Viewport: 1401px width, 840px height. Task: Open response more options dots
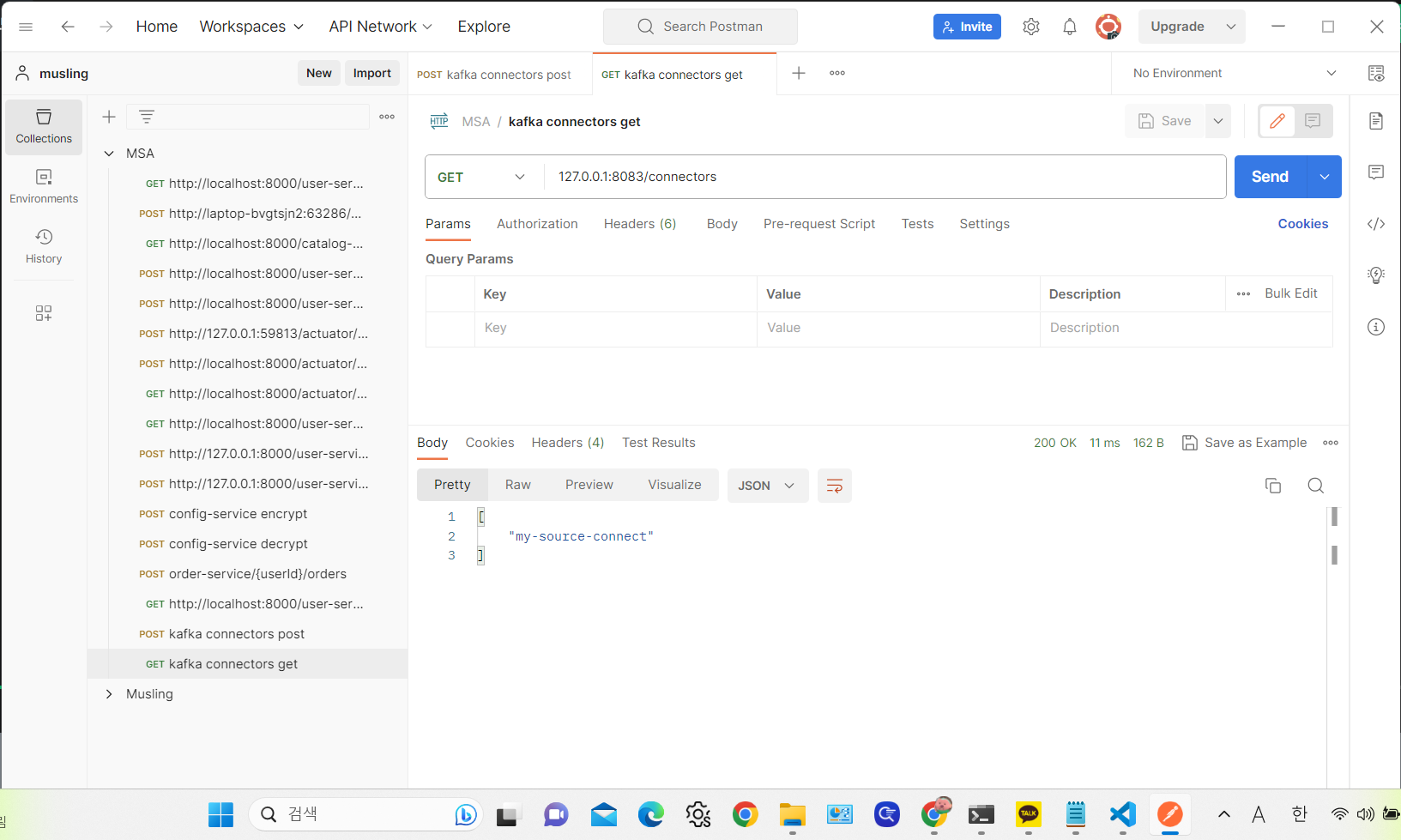click(1331, 443)
